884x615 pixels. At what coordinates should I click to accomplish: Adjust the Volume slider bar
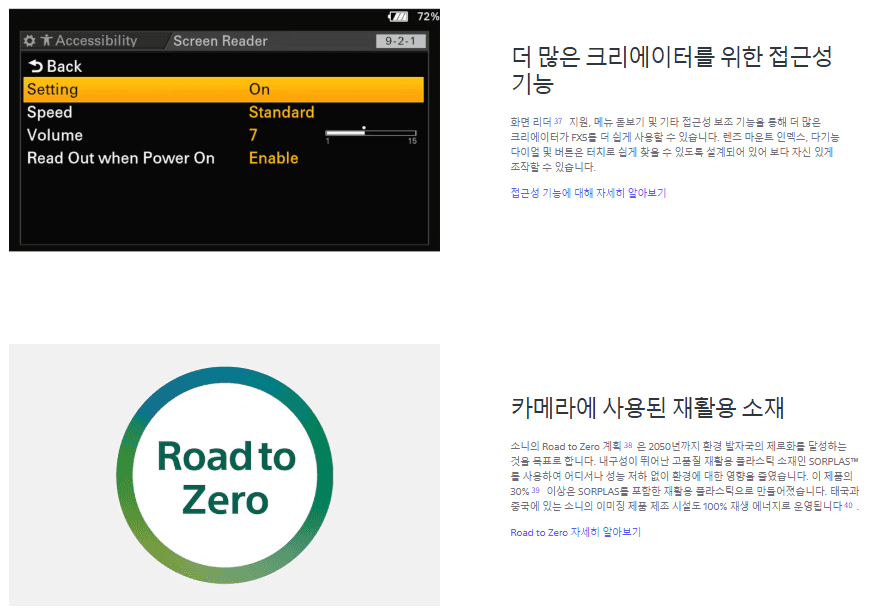[x=371, y=133]
